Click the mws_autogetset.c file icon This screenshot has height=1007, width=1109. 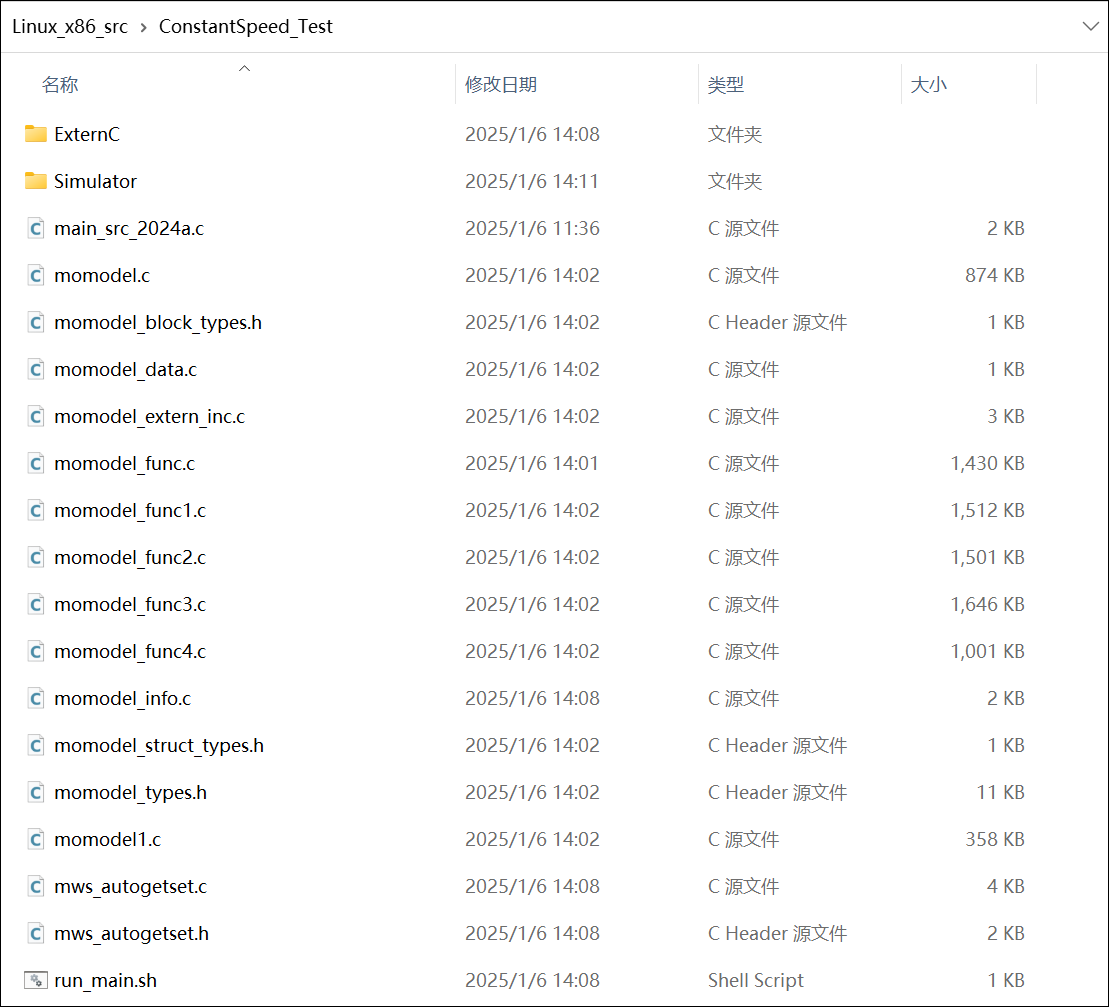pyautogui.click(x=36, y=886)
